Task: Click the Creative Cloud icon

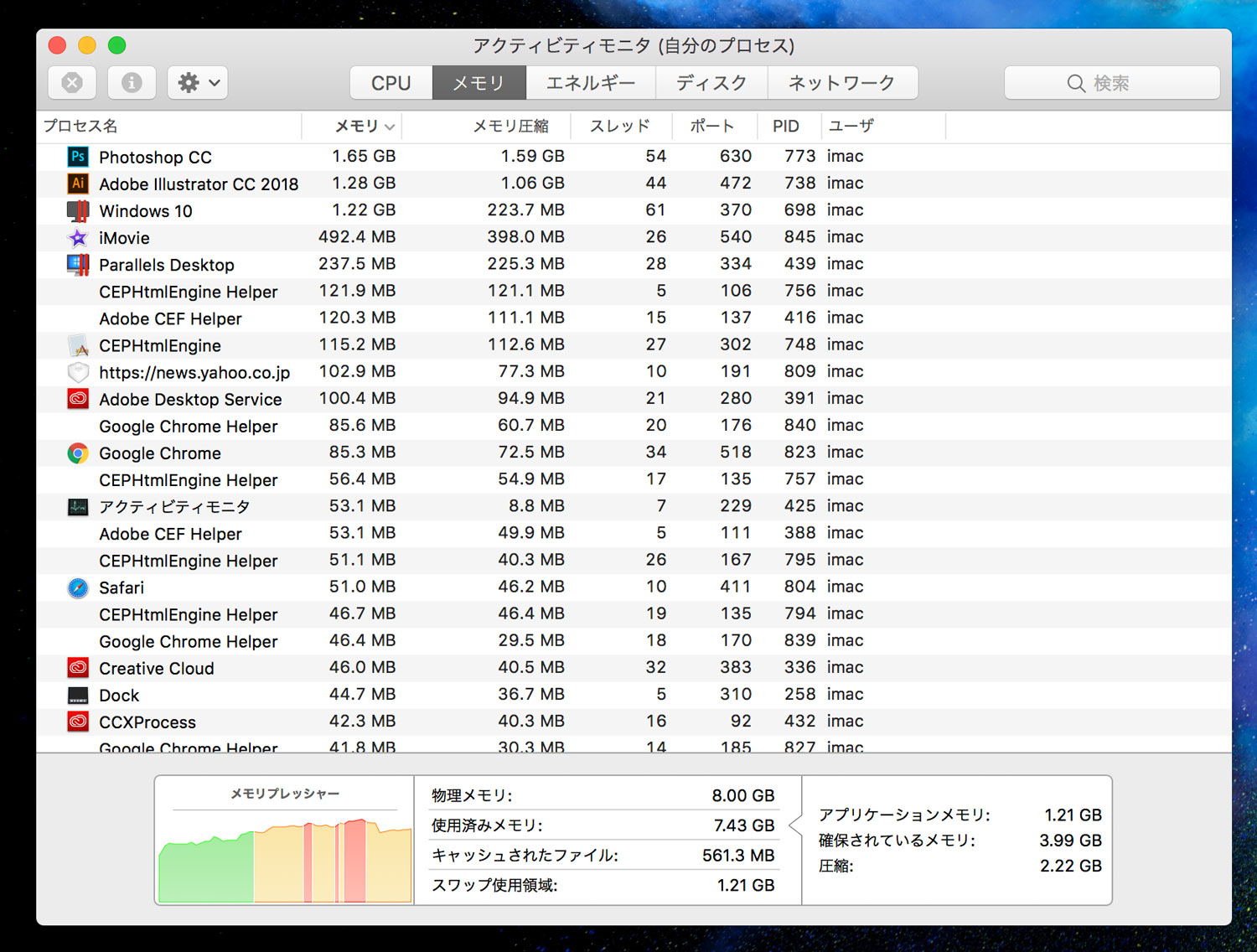Action: point(78,668)
